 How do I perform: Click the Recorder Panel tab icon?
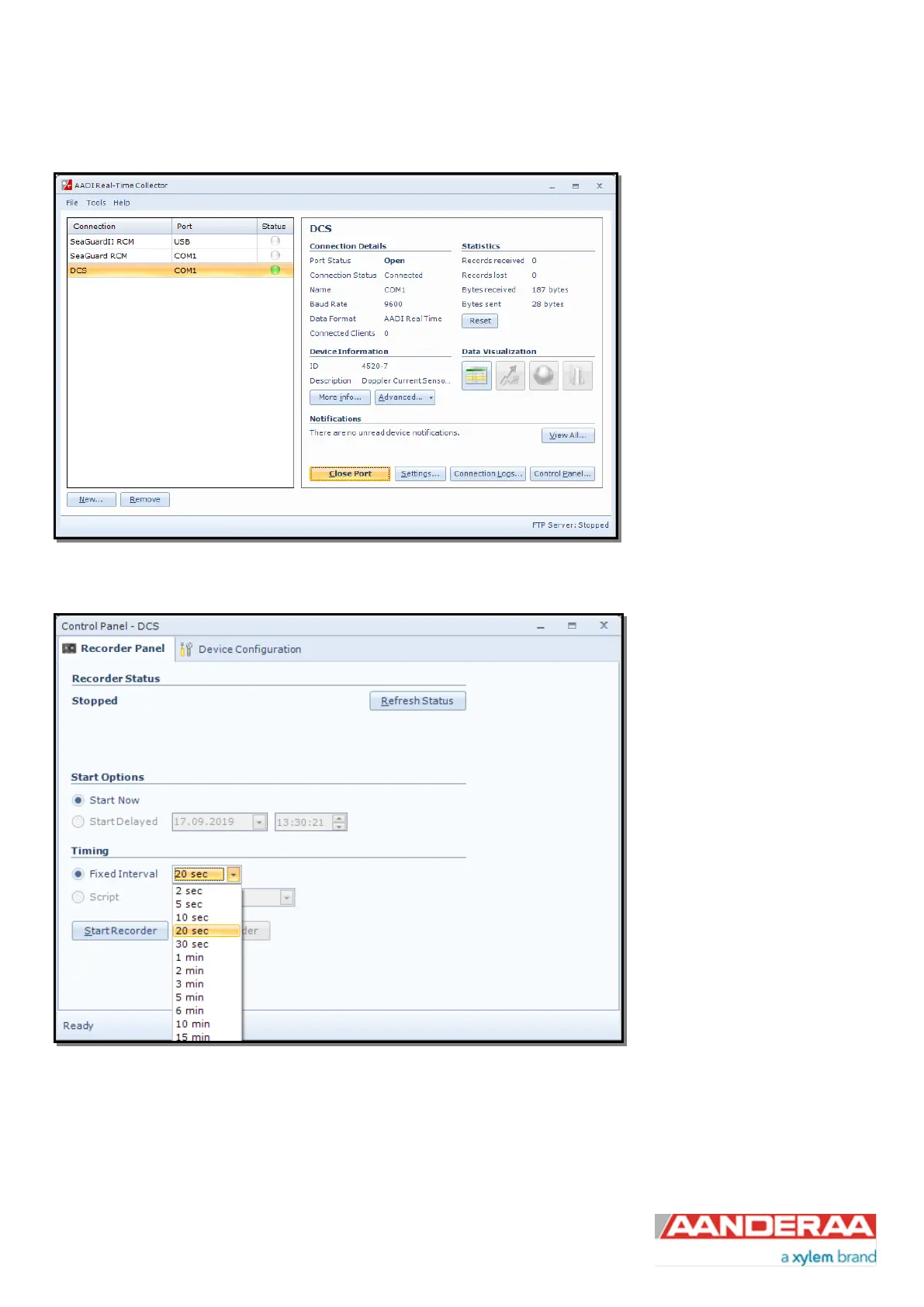click(69, 648)
